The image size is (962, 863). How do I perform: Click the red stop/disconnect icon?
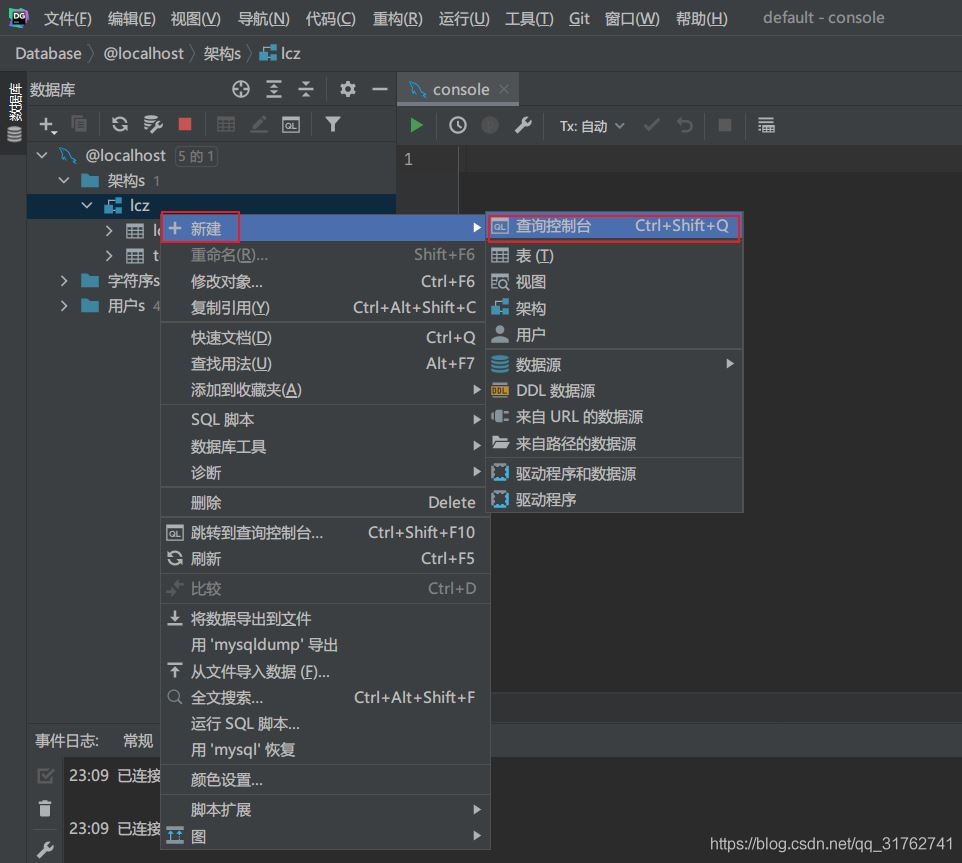(184, 124)
